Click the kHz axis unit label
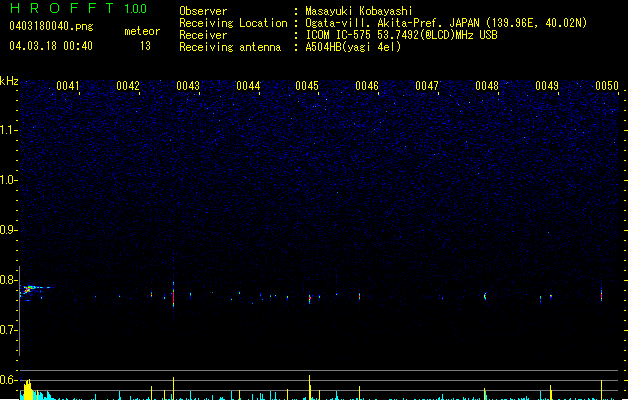The height and width of the screenshot is (400, 629). (x=9, y=81)
